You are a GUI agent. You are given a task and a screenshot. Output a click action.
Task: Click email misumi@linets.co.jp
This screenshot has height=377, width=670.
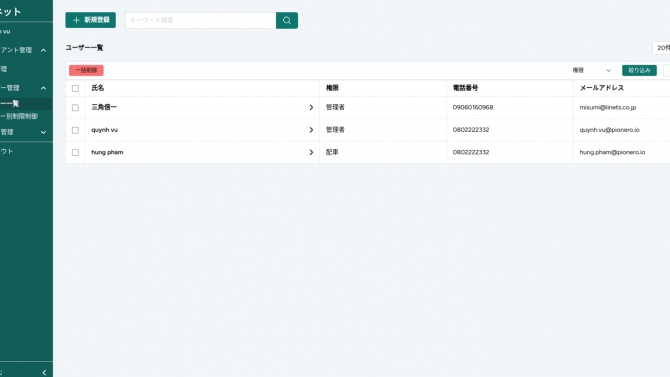click(608, 107)
